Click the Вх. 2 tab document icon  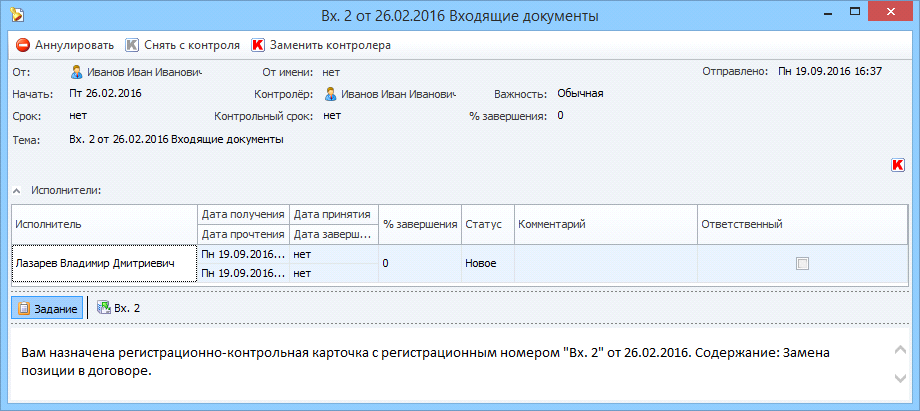pos(104,308)
